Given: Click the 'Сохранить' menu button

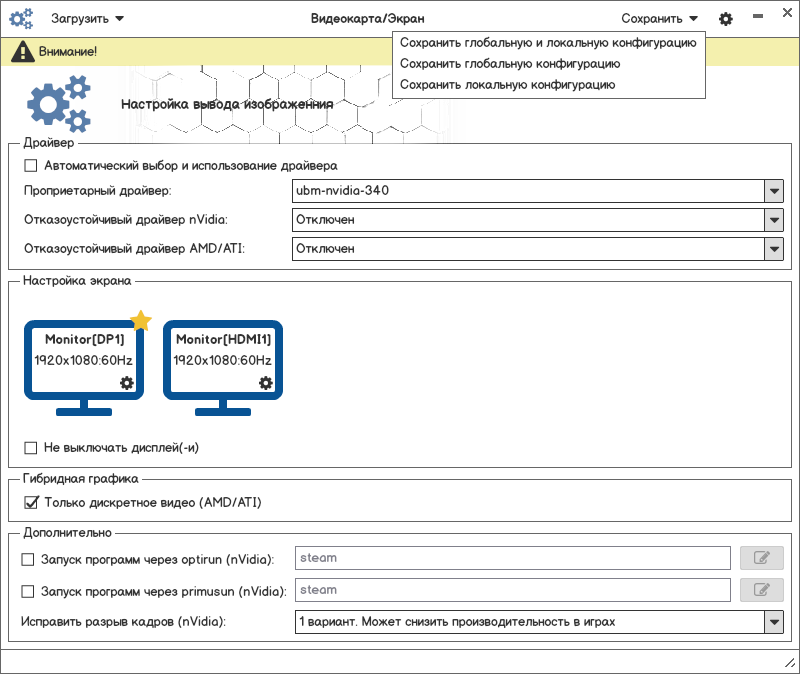Looking at the screenshot, I should [659, 19].
